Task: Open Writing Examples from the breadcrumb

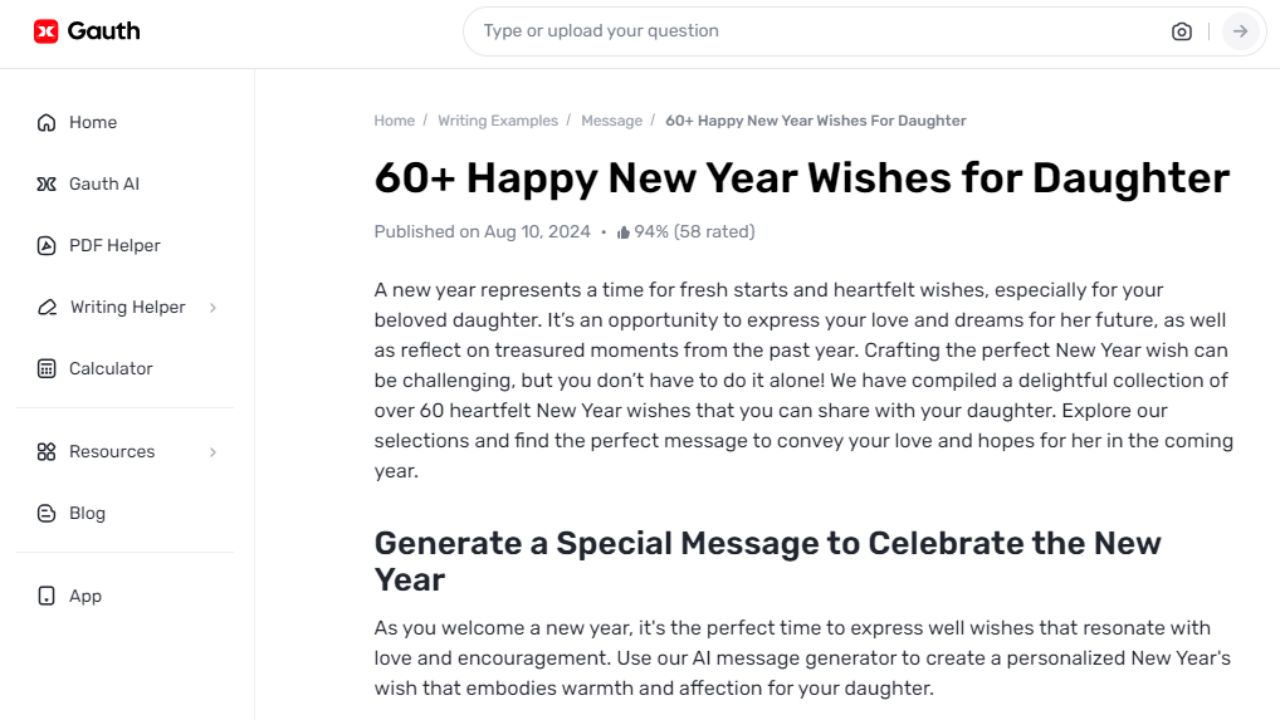Action: [x=498, y=120]
